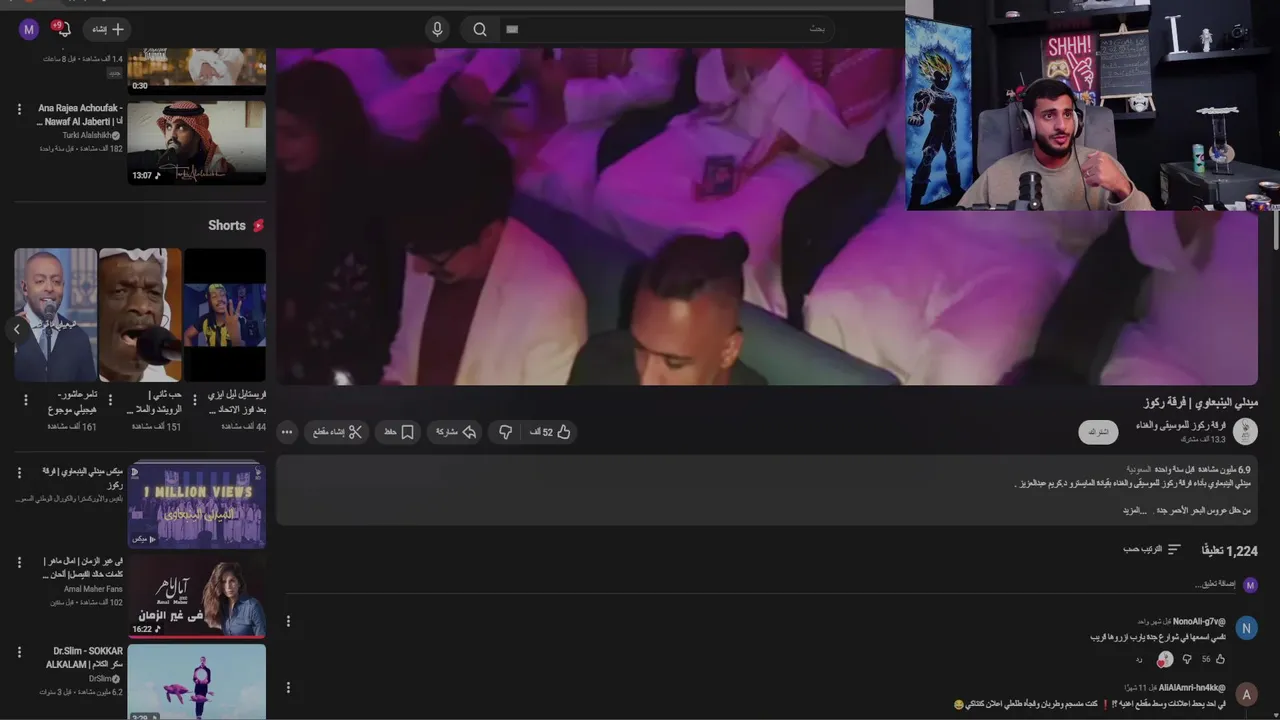Screen dimensions: 1280x720
Task: Click the 1,224 تعليقًا comments count
Action: pyautogui.click(x=1229, y=551)
